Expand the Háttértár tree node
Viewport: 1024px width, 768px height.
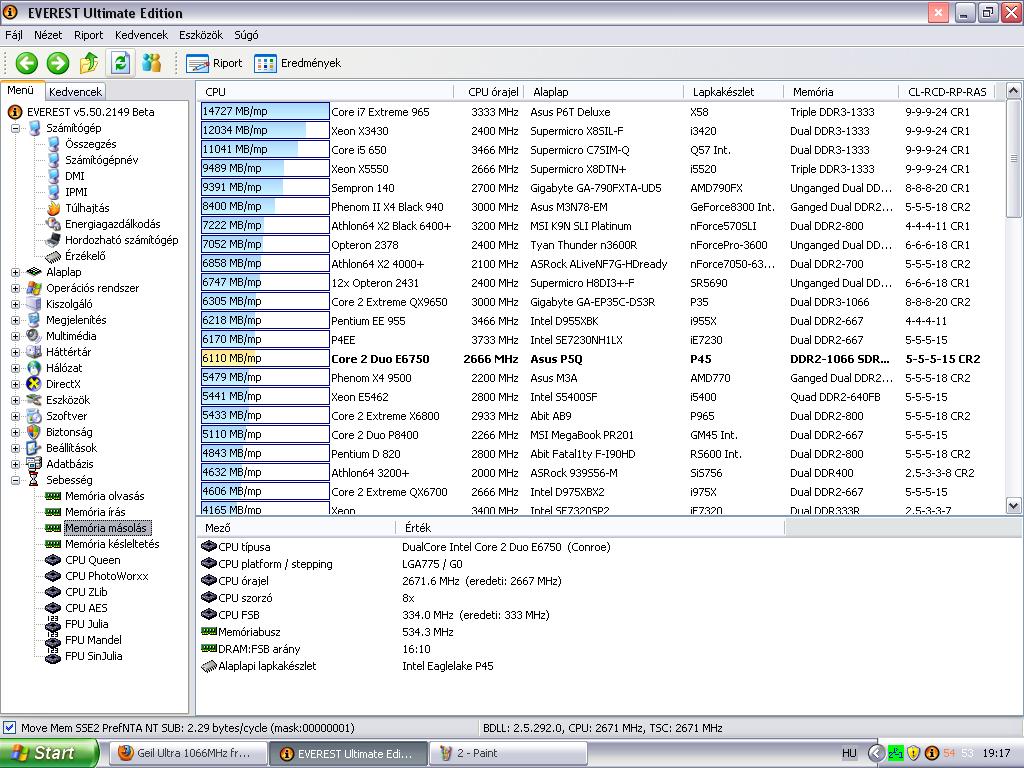click(x=15, y=352)
